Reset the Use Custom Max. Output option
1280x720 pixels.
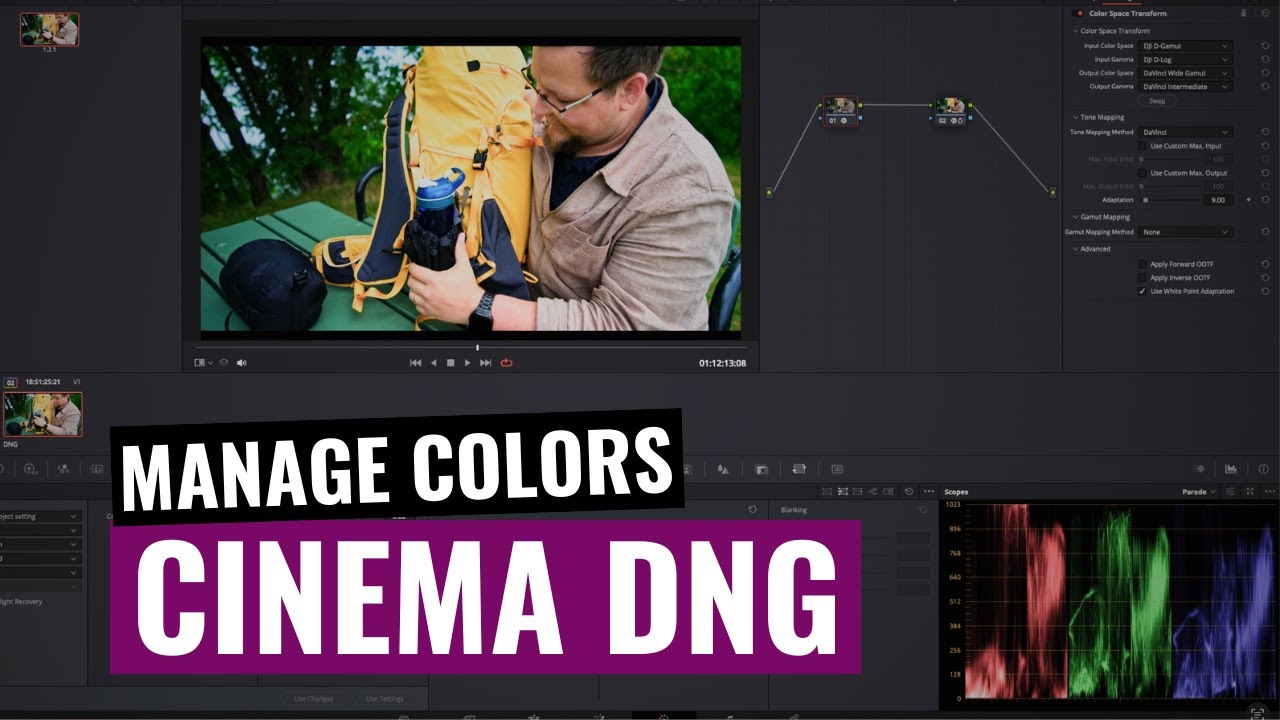(x=1265, y=173)
